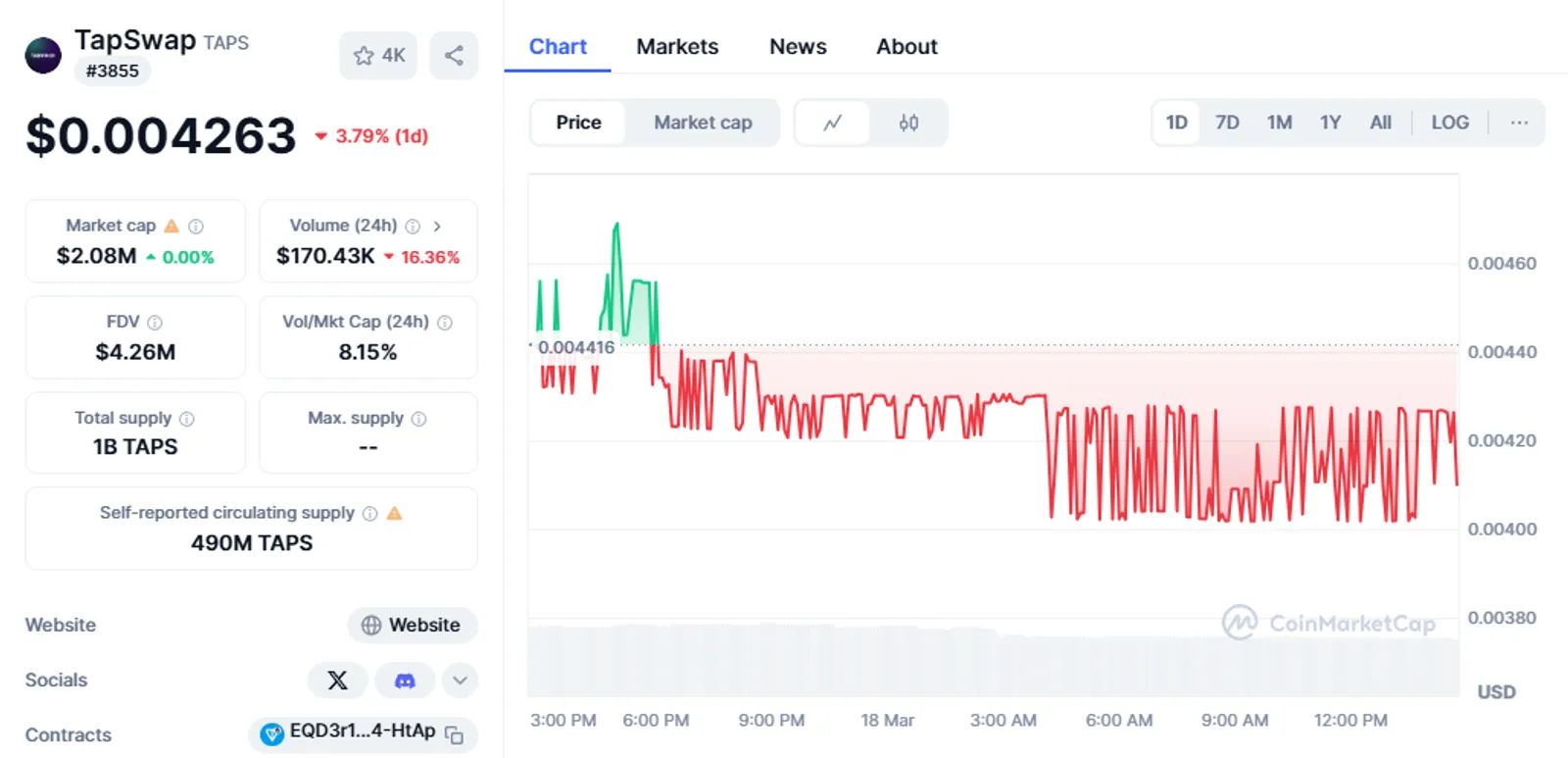Select Market cap chart mode
Image resolution: width=1568 pixels, height=758 pixels.
click(x=703, y=123)
